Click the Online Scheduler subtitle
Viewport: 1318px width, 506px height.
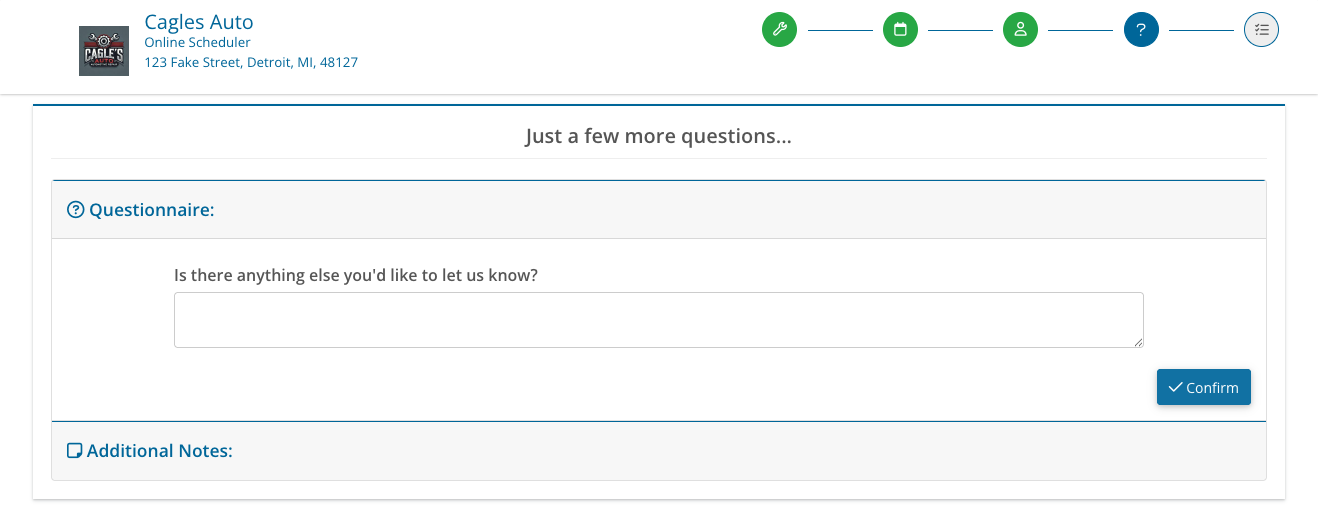click(198, 43)
